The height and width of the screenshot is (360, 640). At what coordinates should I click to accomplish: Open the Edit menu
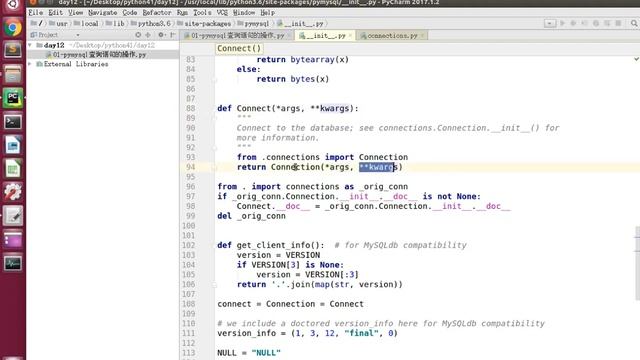coord(56,13)
